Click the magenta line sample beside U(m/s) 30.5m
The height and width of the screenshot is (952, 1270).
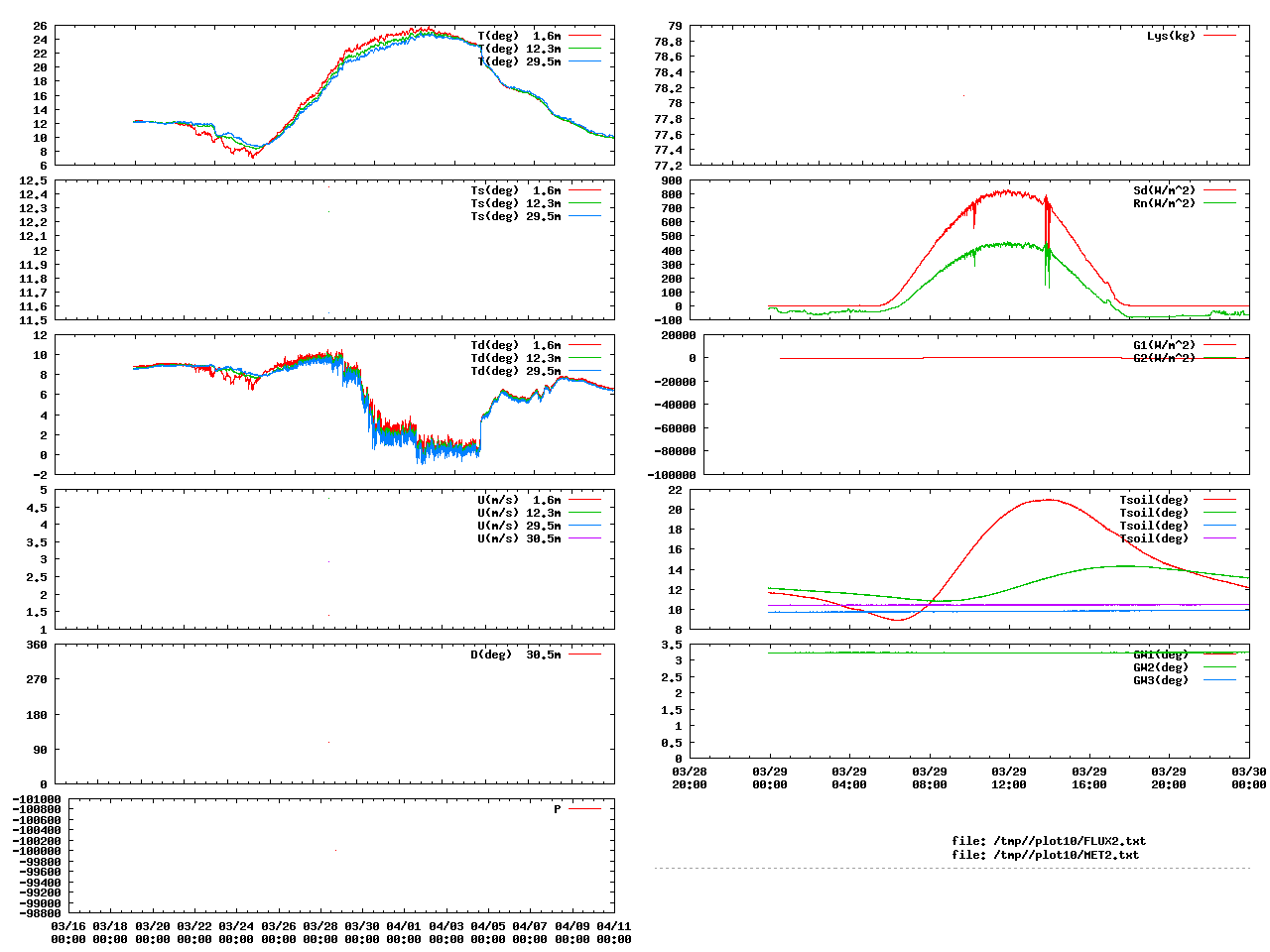click(585, 538)
